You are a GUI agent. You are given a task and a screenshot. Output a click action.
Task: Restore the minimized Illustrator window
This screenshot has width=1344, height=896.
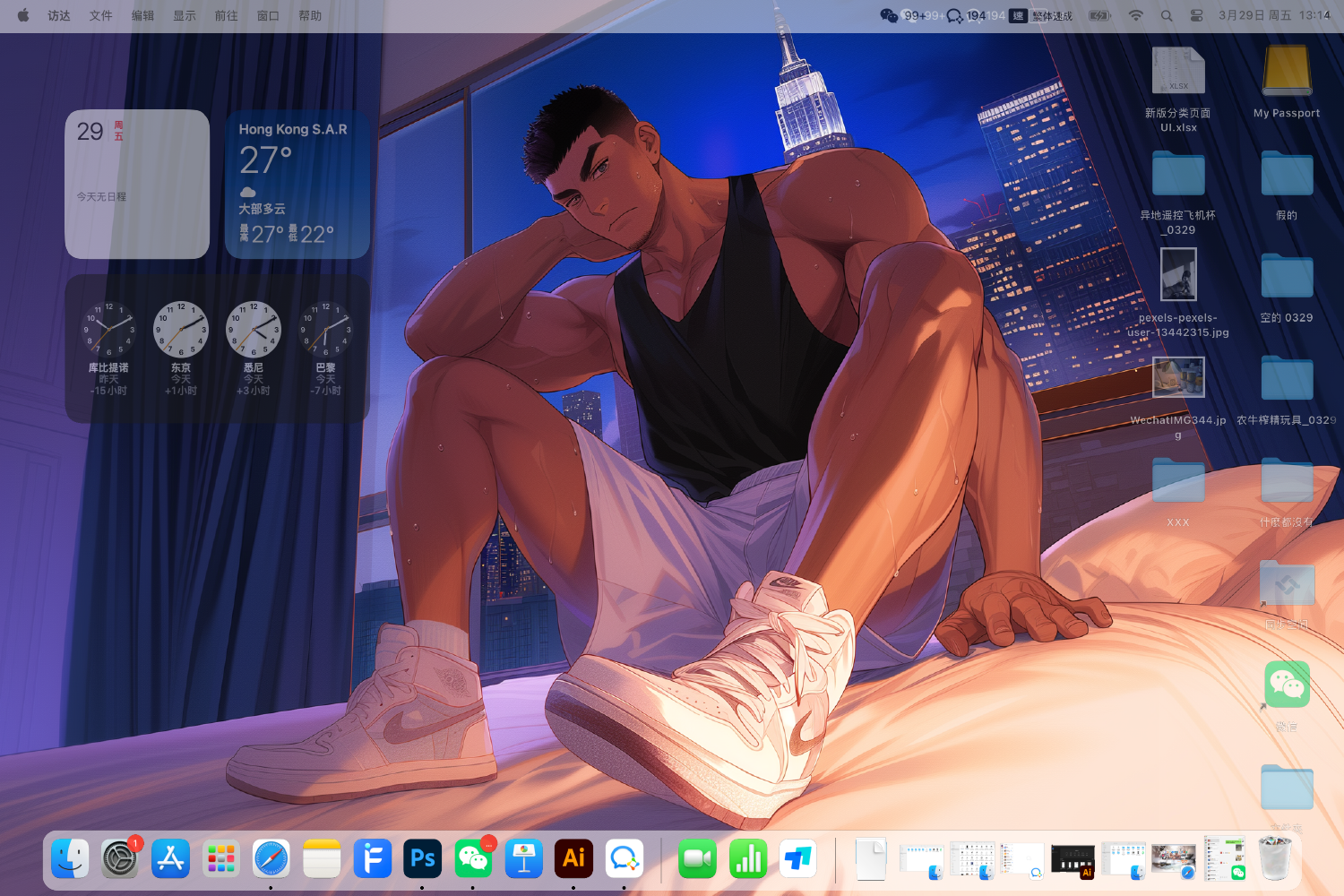click(1073, 860)
